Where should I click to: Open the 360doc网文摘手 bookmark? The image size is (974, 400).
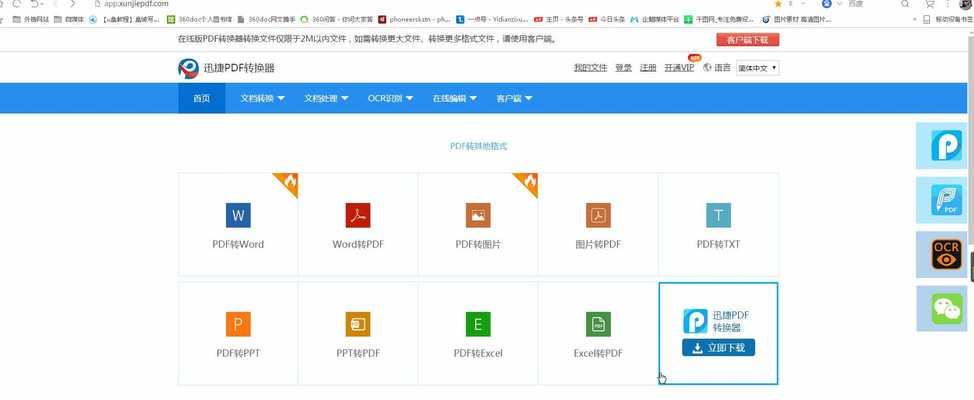[x=267, y=19]
